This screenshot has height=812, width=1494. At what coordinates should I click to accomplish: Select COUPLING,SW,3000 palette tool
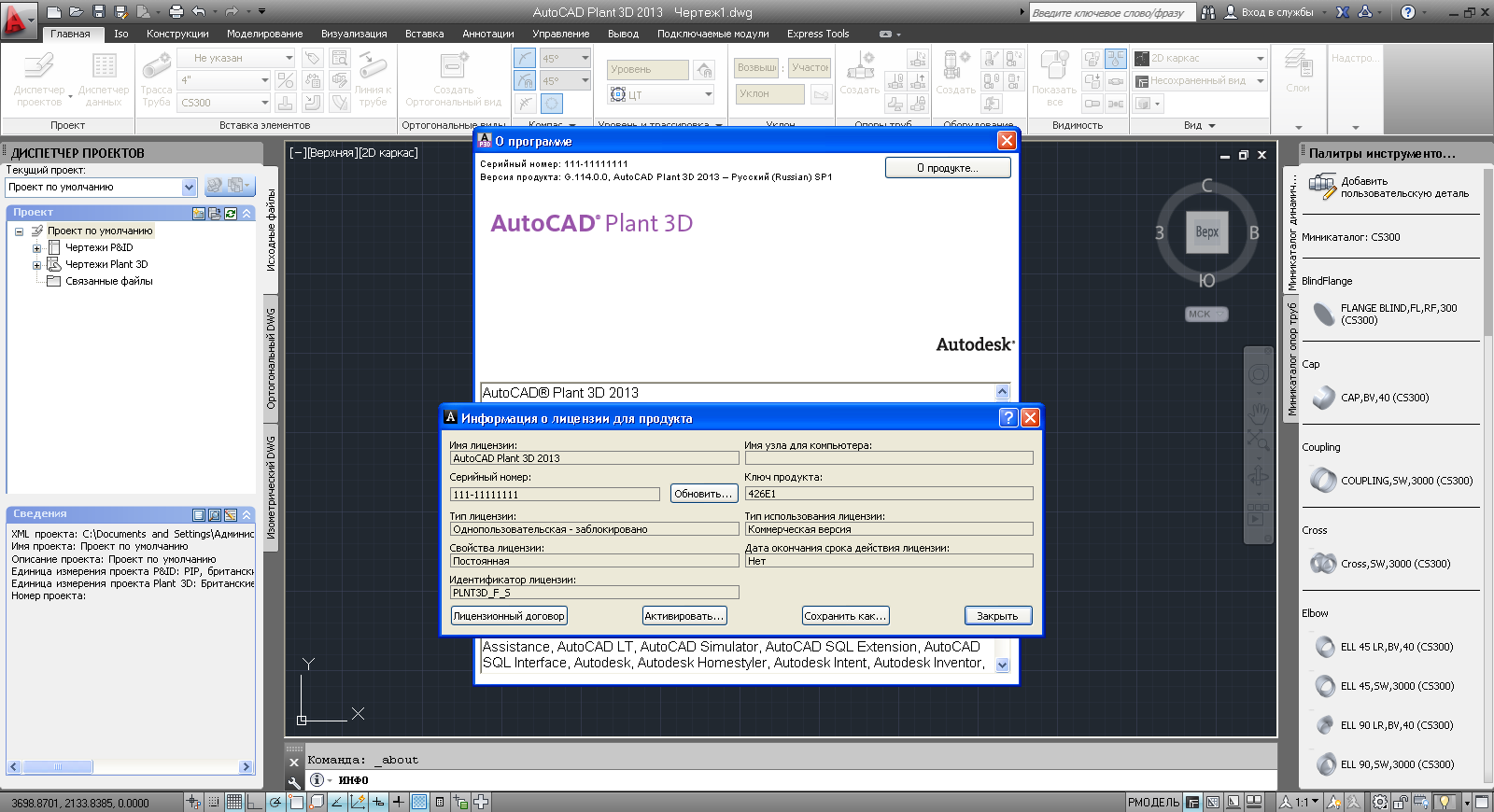click(x=1389, y=481)
